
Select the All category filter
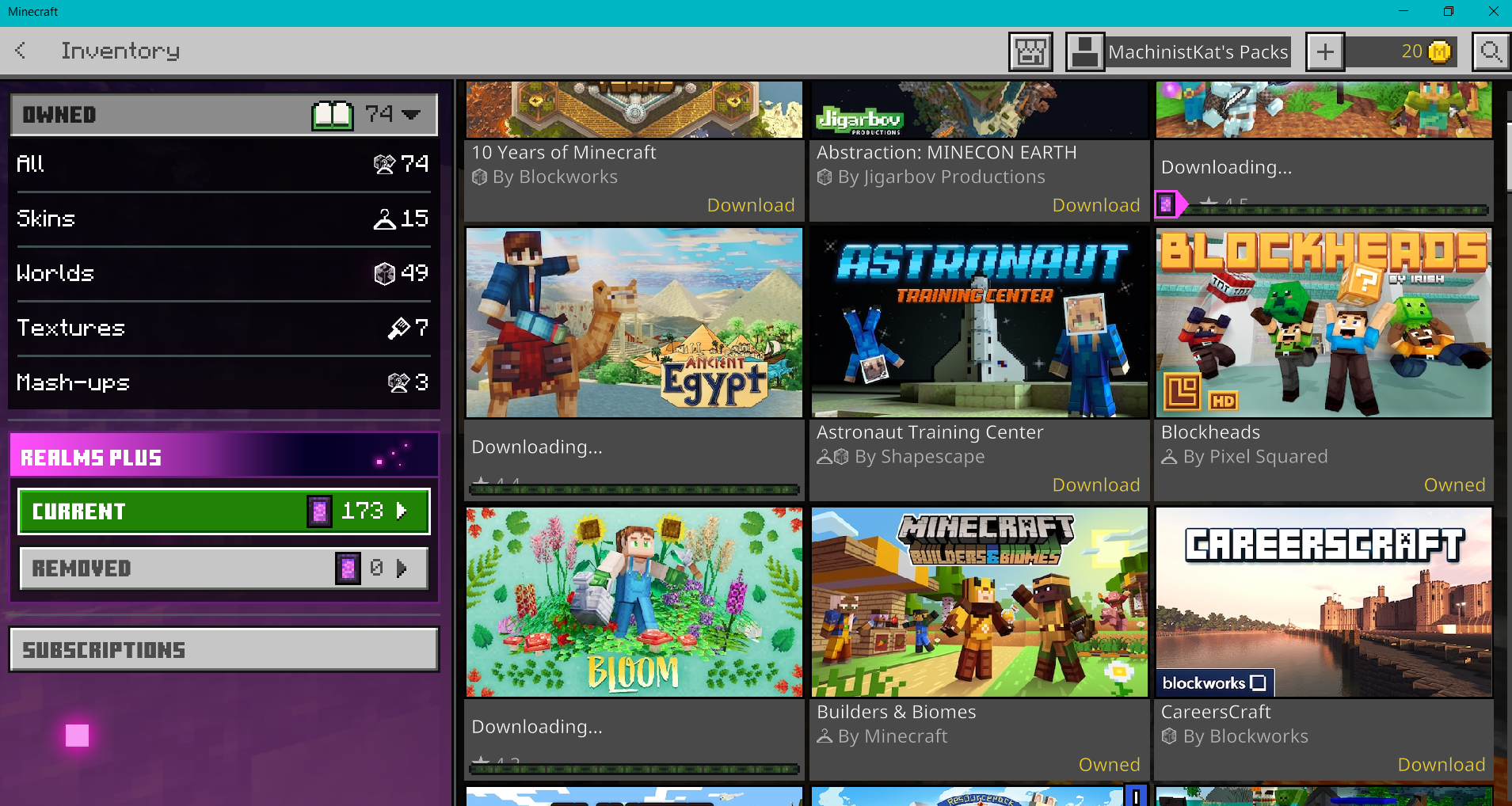[223, 164]
